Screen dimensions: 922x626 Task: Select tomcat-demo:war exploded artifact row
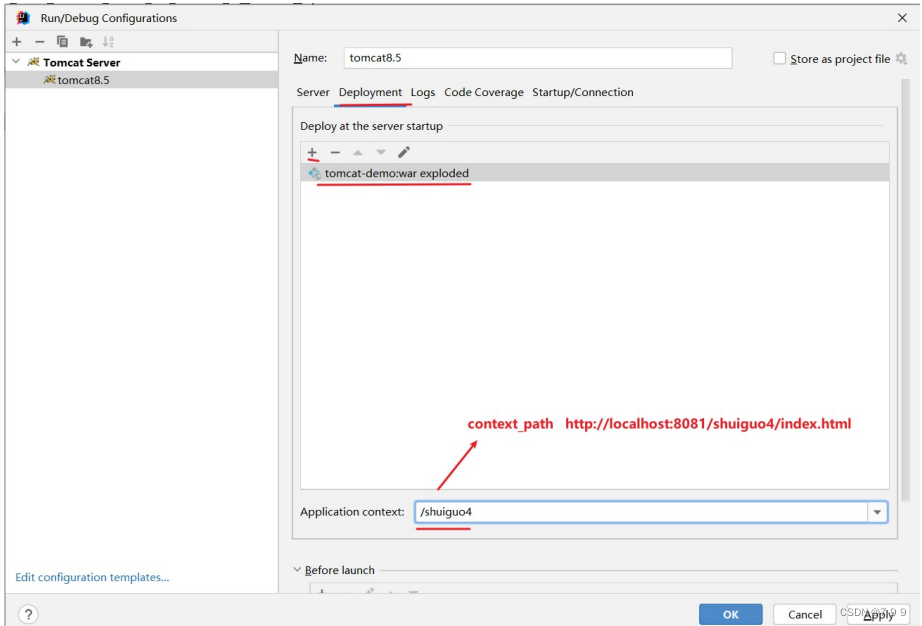pyautogui.click(x=594, y=173)
